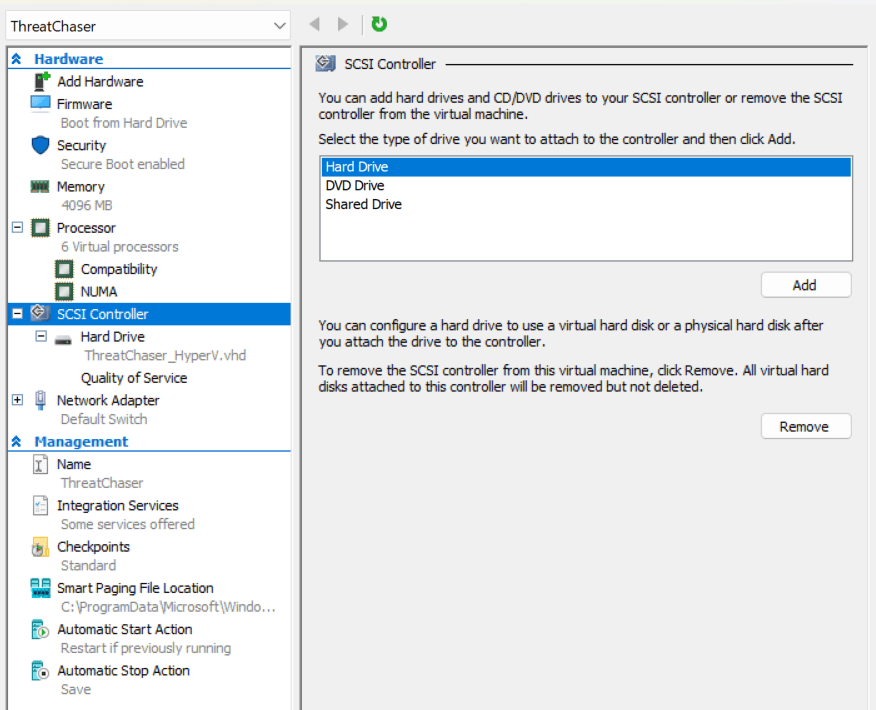Expand the Network Adapter node
The height and width of the screenshot is (710, 876).
tap(17, 400)
